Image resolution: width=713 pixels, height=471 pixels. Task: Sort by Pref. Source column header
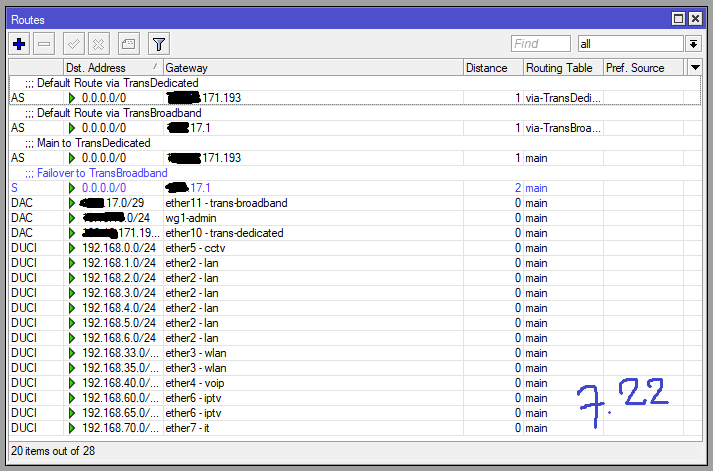(643, 68)
